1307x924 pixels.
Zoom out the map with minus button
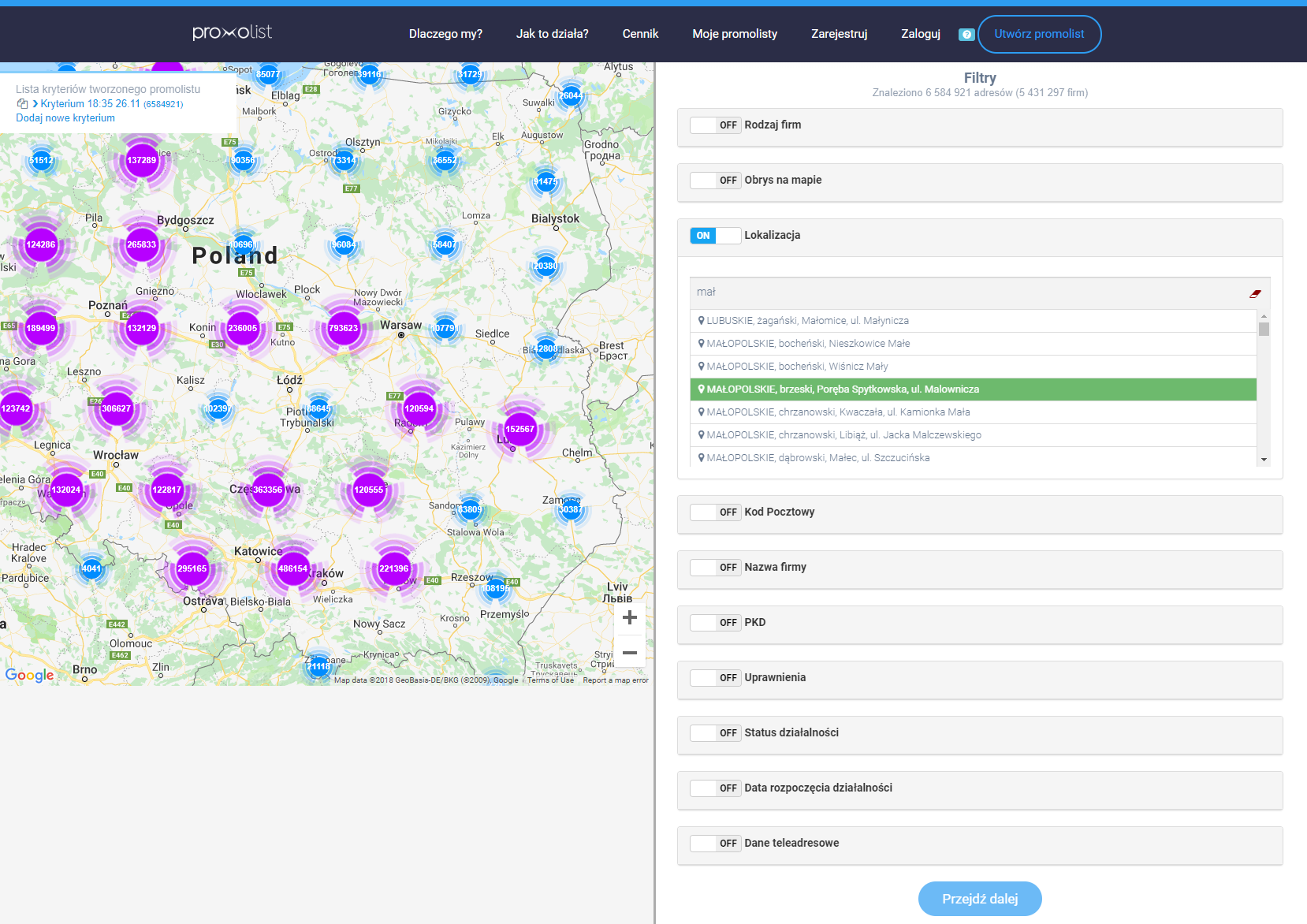(629, 653)
